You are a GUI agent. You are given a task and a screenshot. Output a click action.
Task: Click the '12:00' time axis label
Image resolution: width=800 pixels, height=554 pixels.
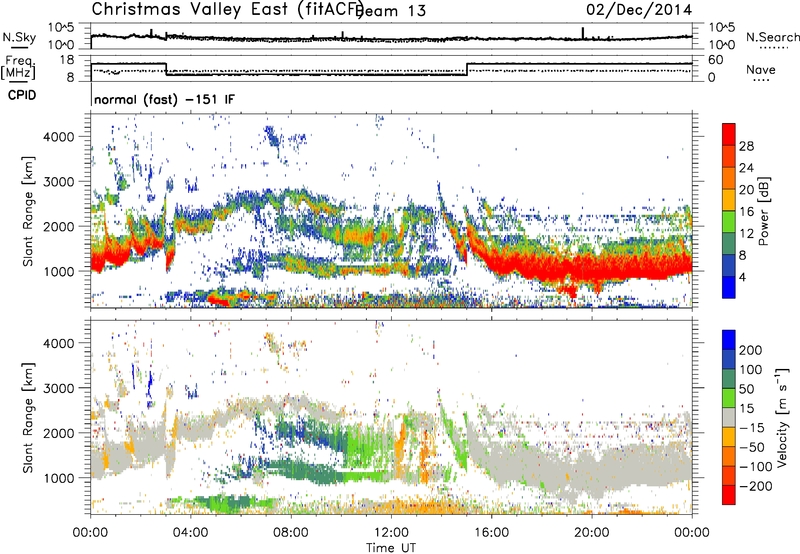tap(391, 533)
